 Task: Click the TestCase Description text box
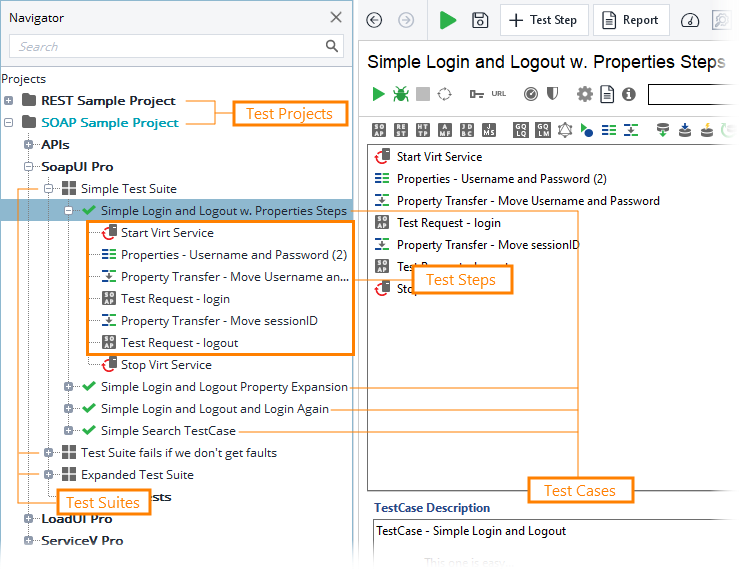555,543
